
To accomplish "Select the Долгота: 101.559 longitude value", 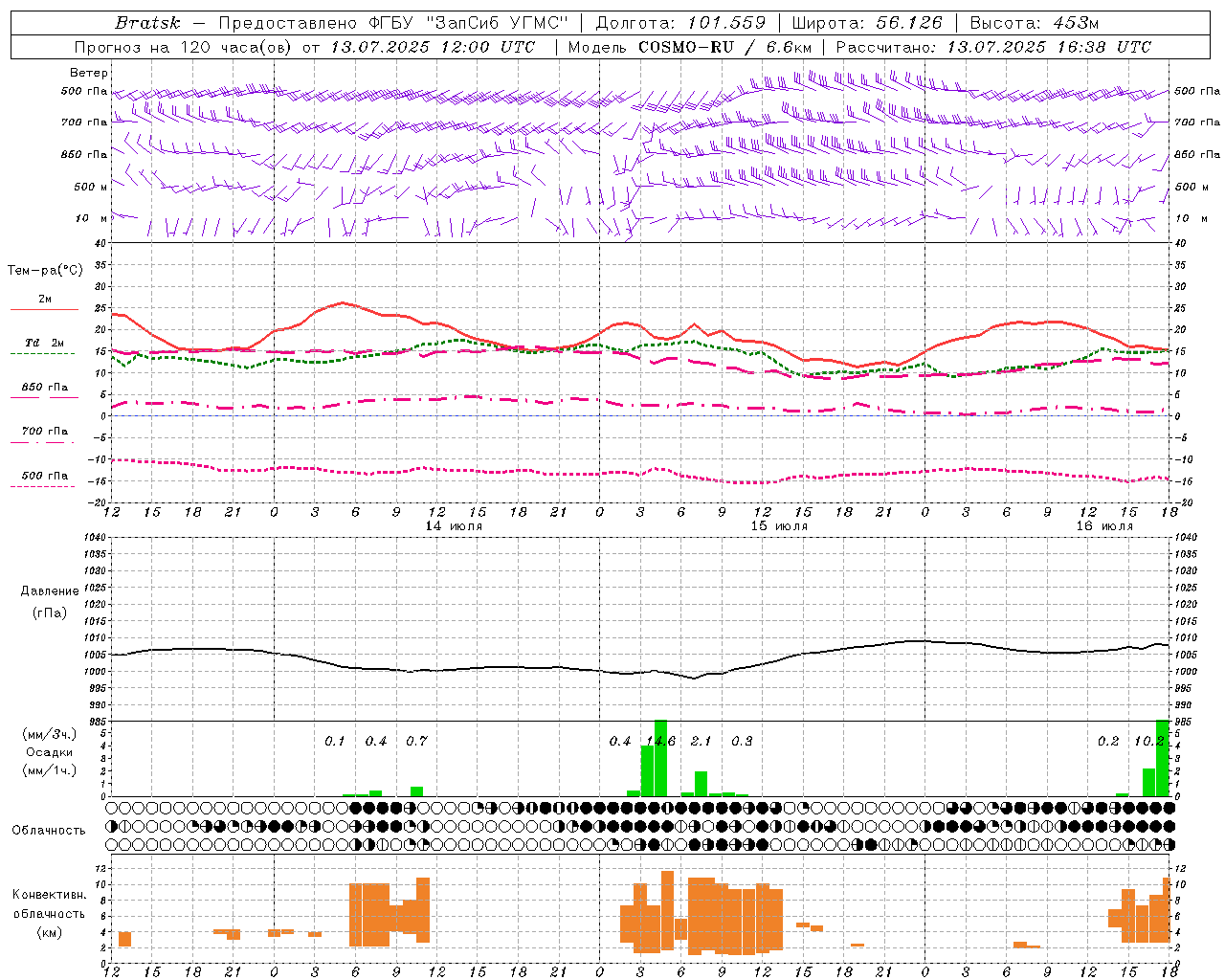I will tap(680, 23).
